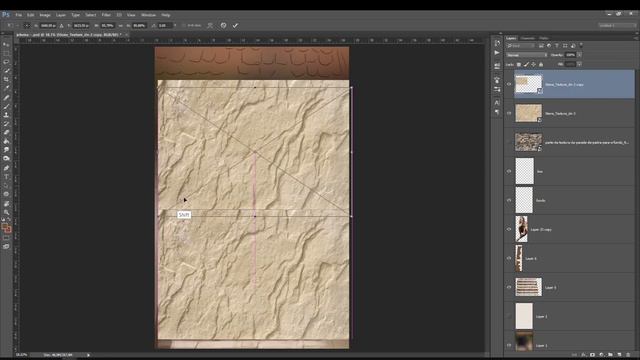Hide the Stone_Texture copy top layer
The height and width of the screenshot is (360, 640).
pyautogui.click(x=509, y=84)
